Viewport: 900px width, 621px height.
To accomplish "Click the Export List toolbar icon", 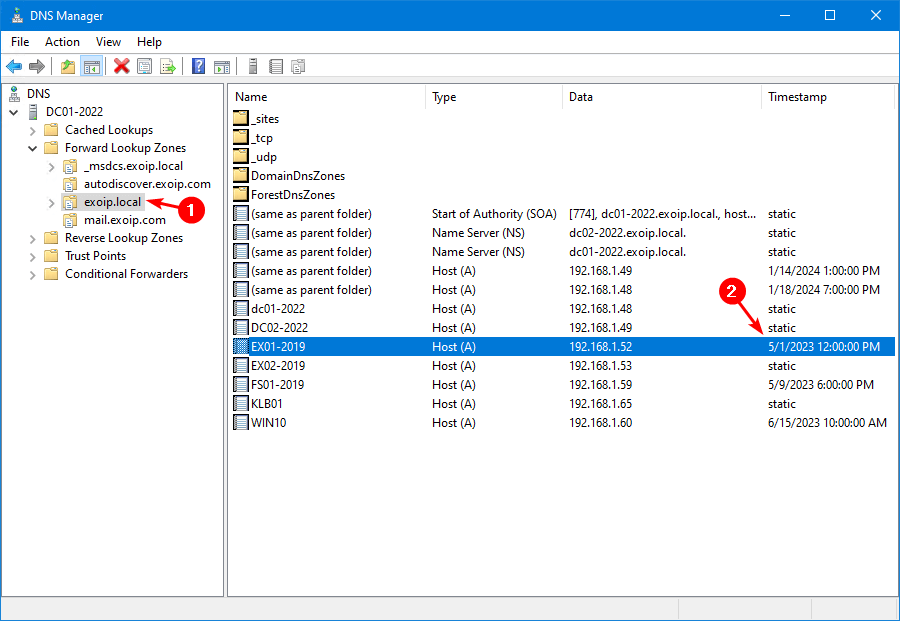I will click(168, 67).
